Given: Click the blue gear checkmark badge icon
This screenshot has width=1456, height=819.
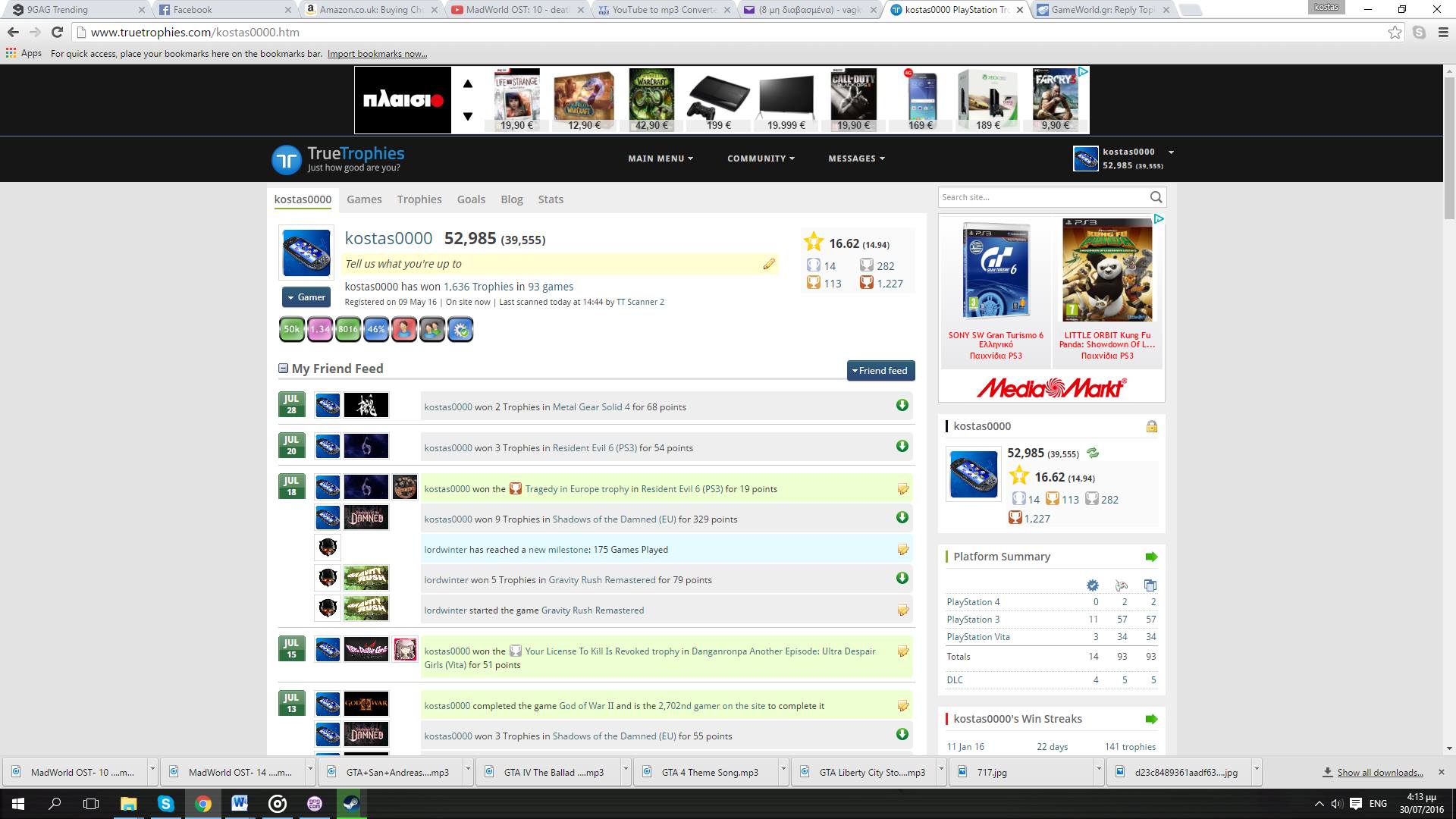Looking at the screenshot, I should 460,329.
